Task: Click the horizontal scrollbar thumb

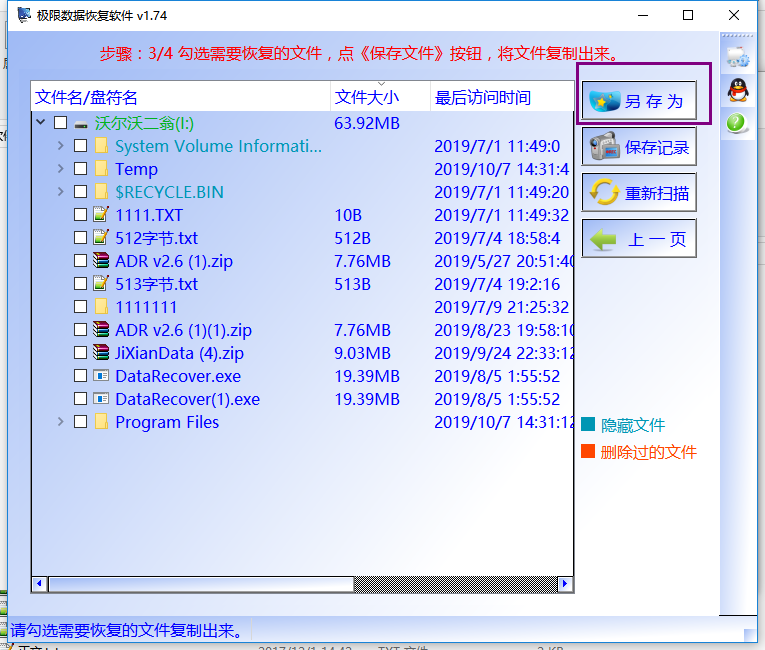Action: [201, 584]
